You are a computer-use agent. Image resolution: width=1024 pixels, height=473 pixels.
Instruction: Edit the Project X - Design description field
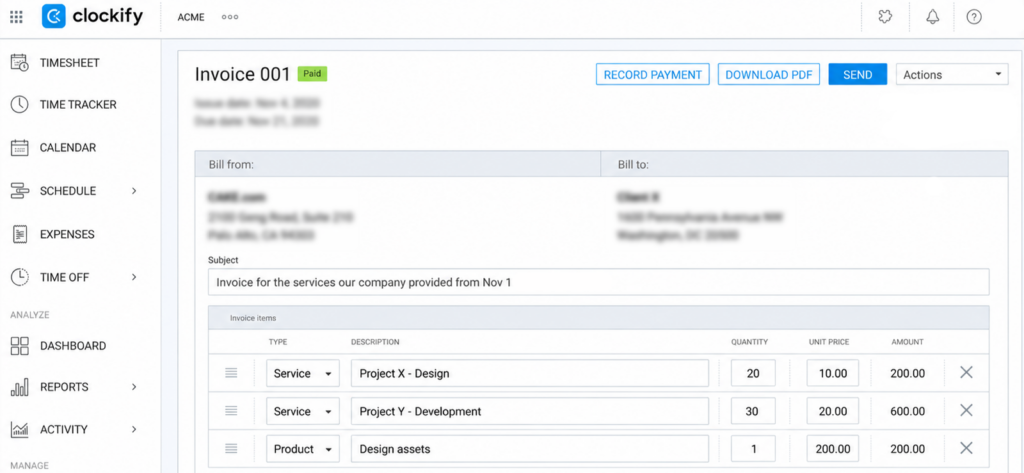pyautogui.click(x=530, y=373)
